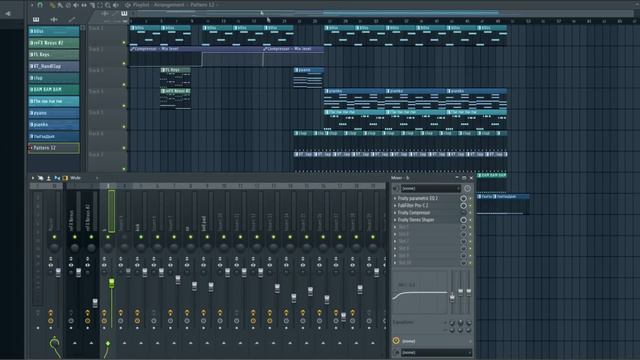This screenshot has width=640, height=360.
Task: Mute playlist Track 3 with its green dot
Action: pos(124,84)
